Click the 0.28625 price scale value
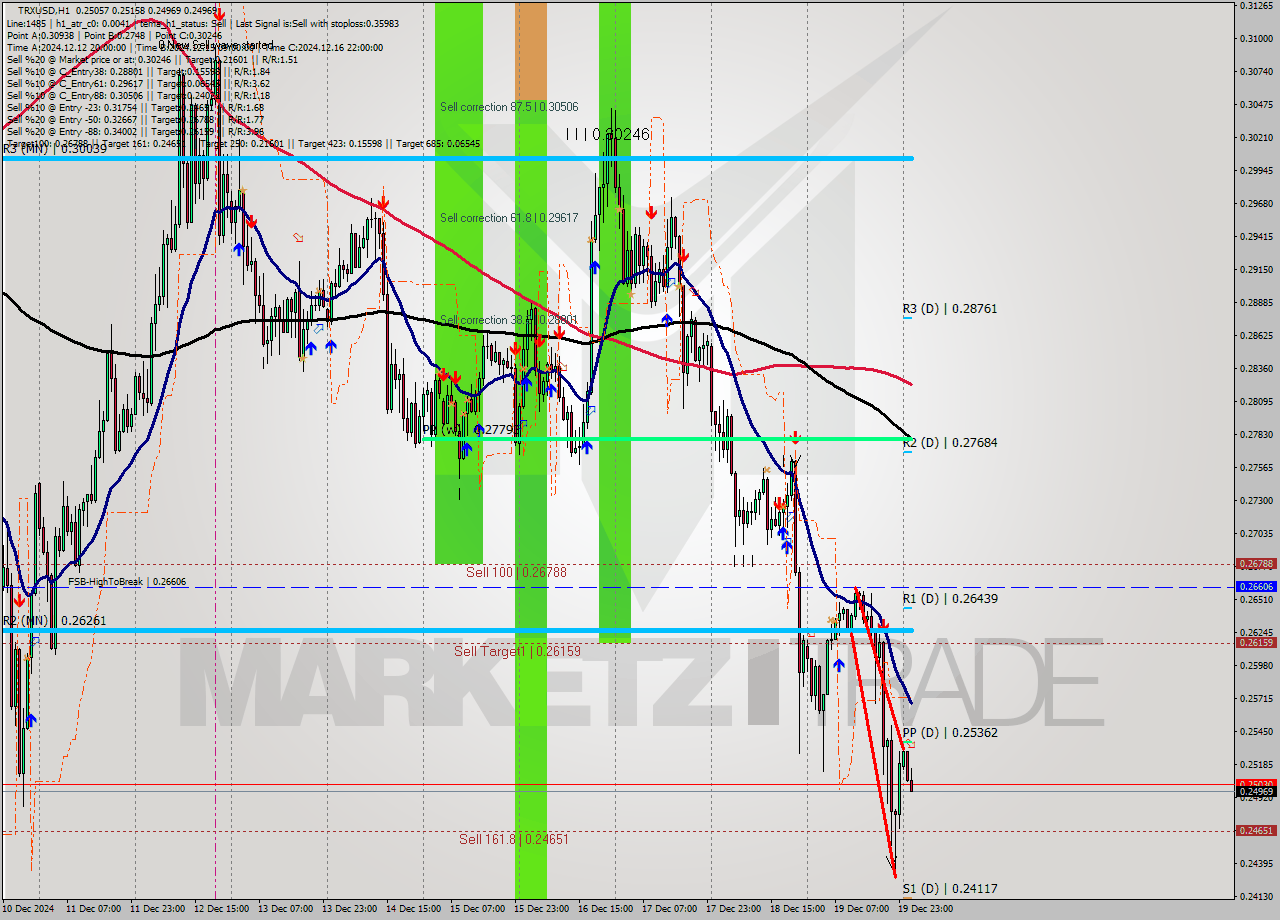The width and height of the screenshot is (1280, 920). tap(1256, 336)
